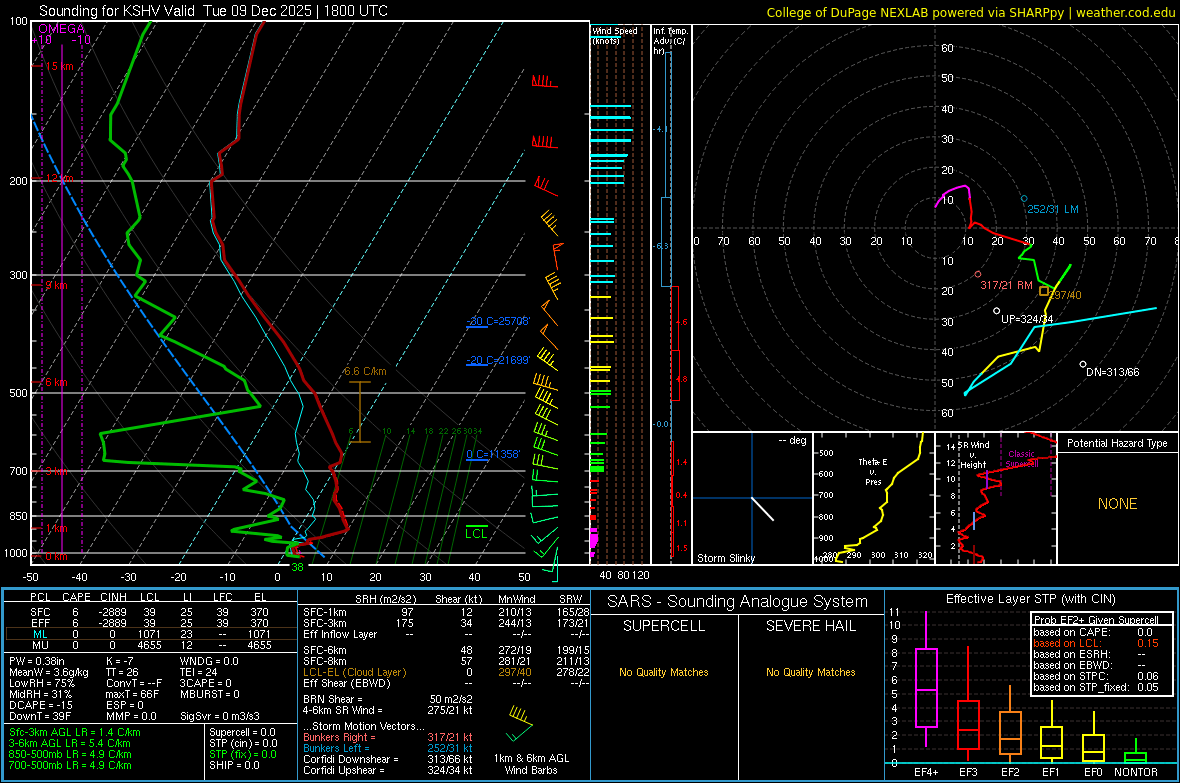Click No Quality Matches under SEVERE HAIL

click(x=810, y=672)
